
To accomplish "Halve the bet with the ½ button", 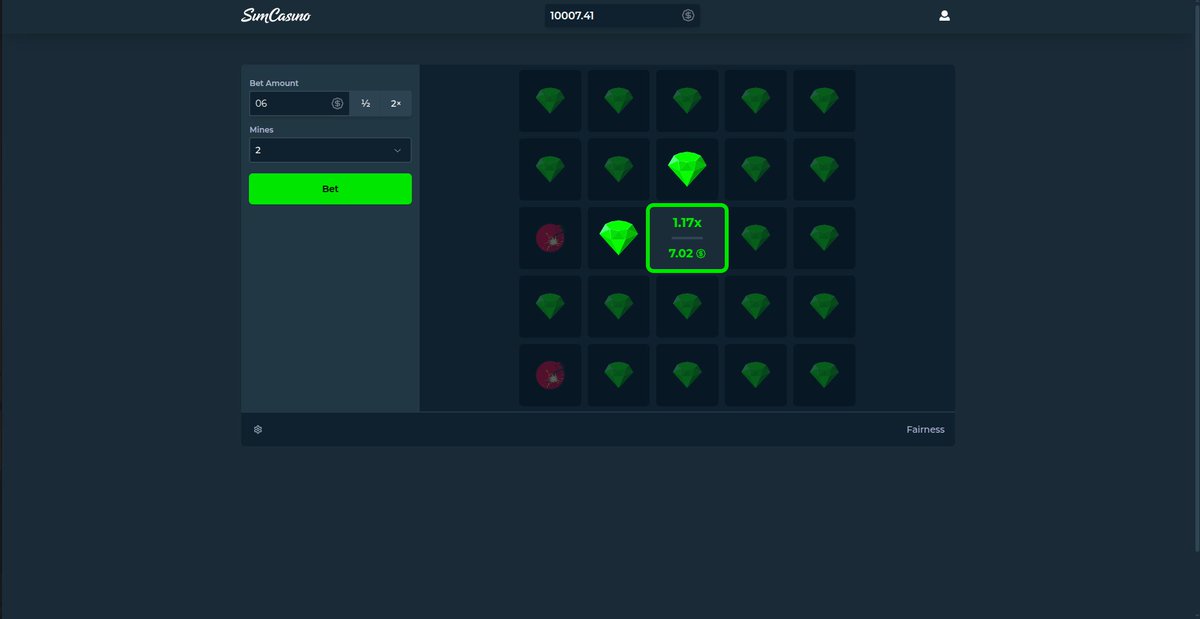I will pos(366,103).
